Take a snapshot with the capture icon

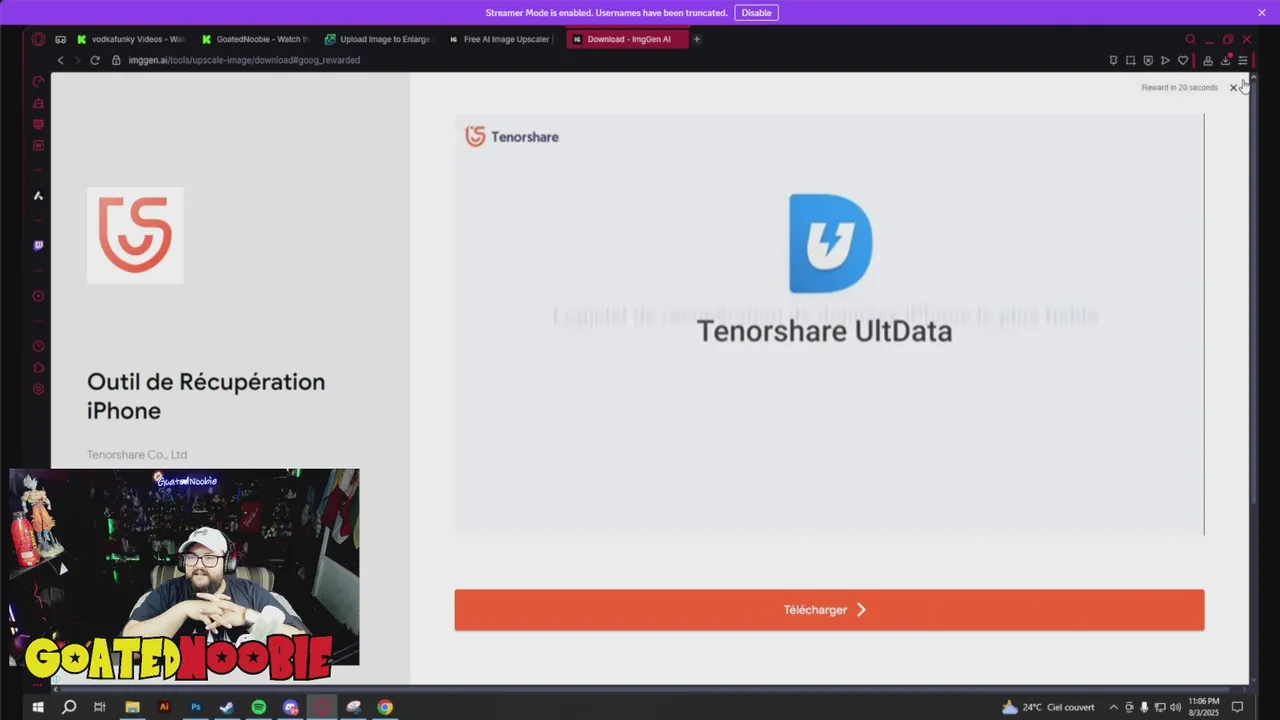point(1130,60)
